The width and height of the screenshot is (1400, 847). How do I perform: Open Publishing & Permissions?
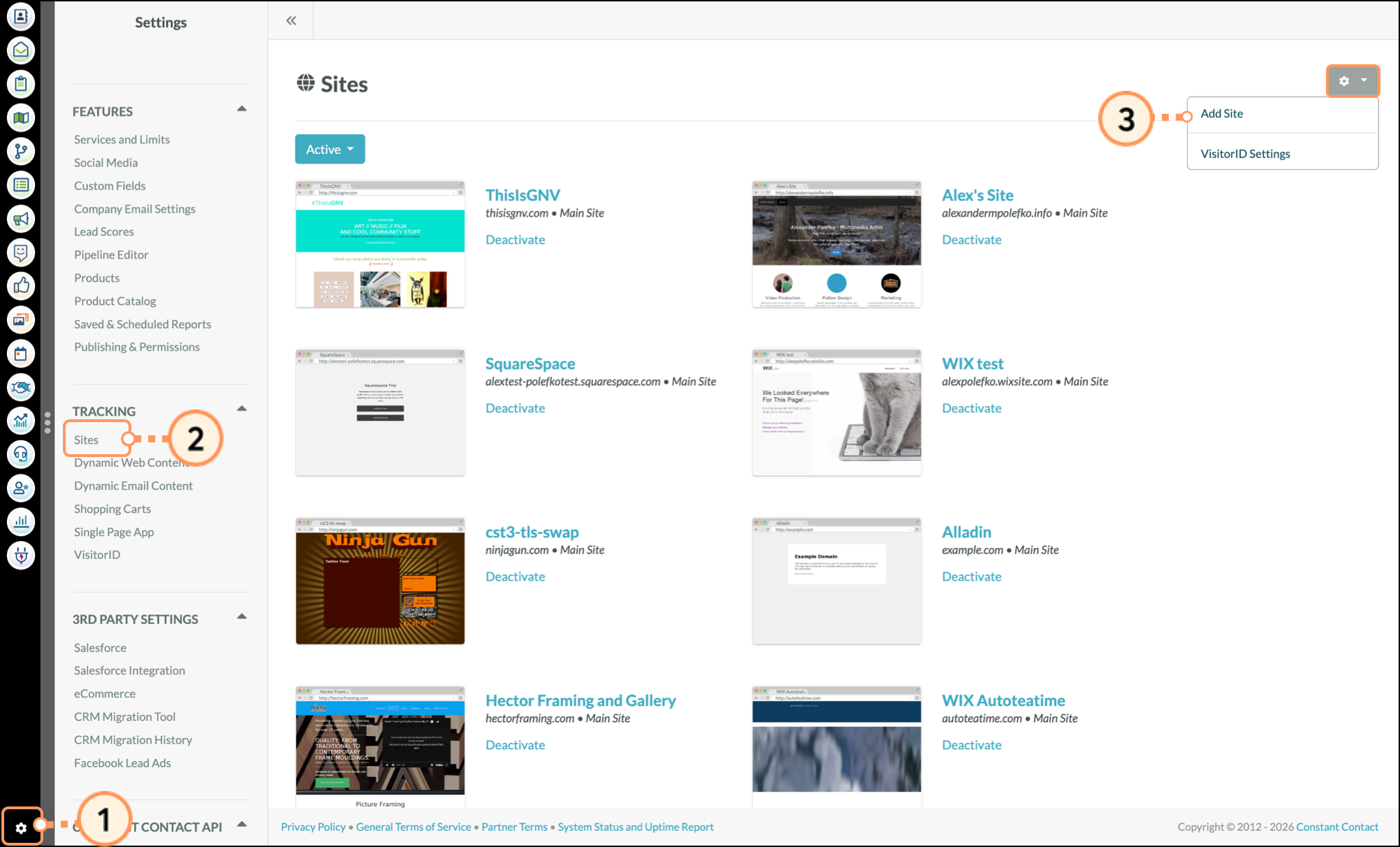(137, 347)
